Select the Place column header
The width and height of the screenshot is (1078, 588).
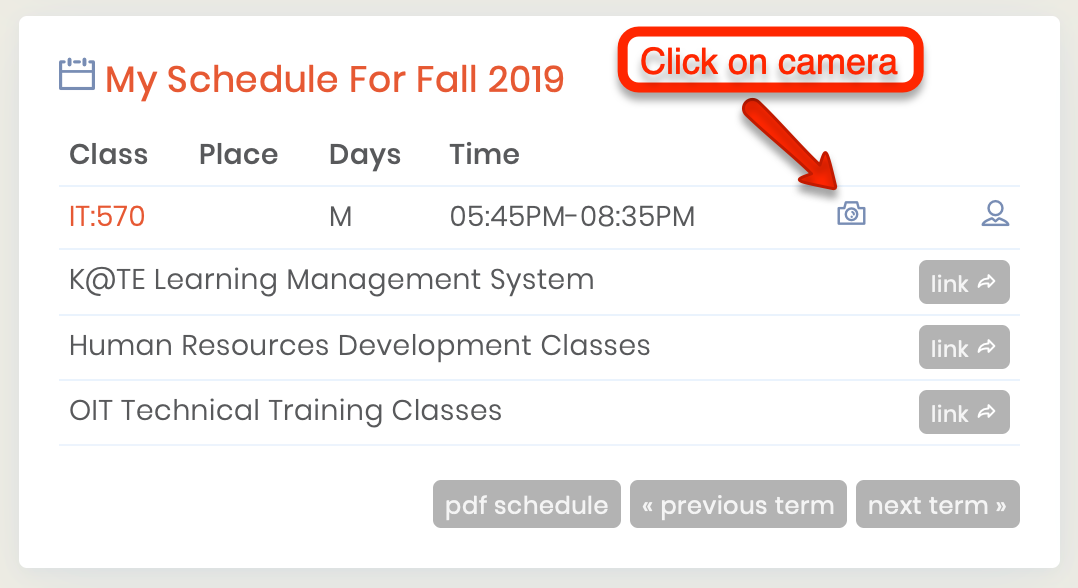click(238, 155)
